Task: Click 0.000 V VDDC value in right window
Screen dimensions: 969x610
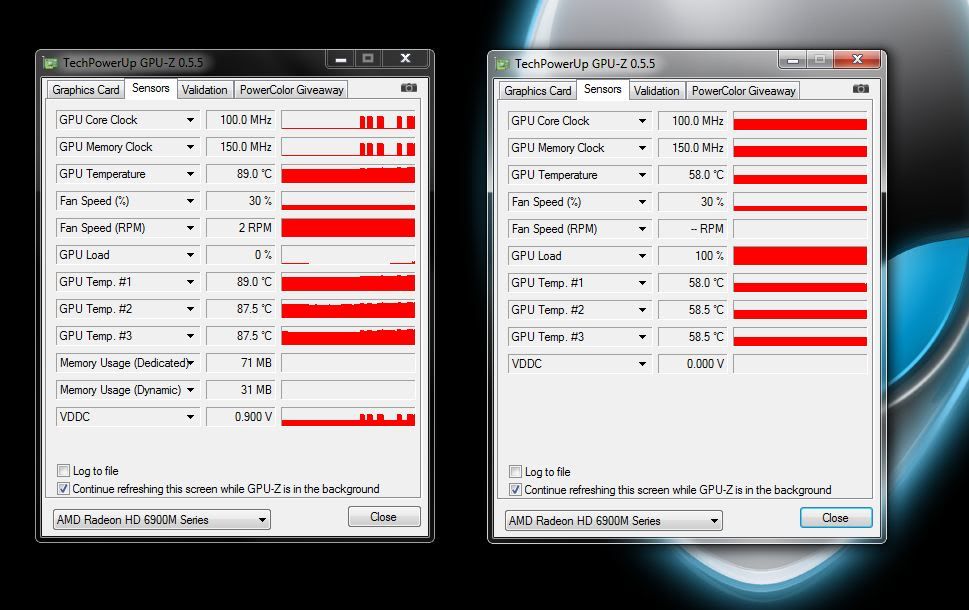Action: coord(692,364)
